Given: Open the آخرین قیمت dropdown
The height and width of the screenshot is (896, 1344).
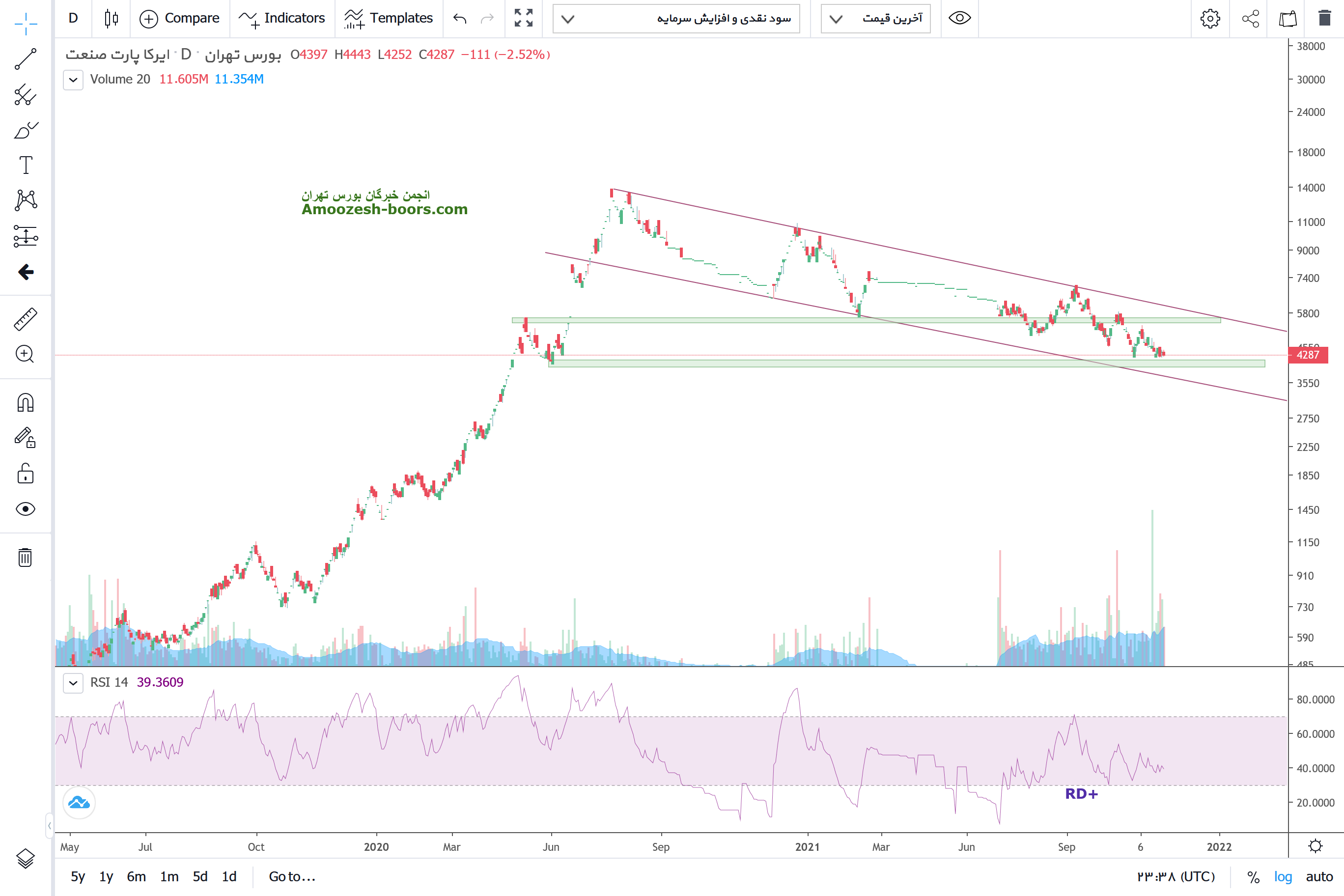Looking at the screenshot, I should pyautogui.click(x=875, y=18).
